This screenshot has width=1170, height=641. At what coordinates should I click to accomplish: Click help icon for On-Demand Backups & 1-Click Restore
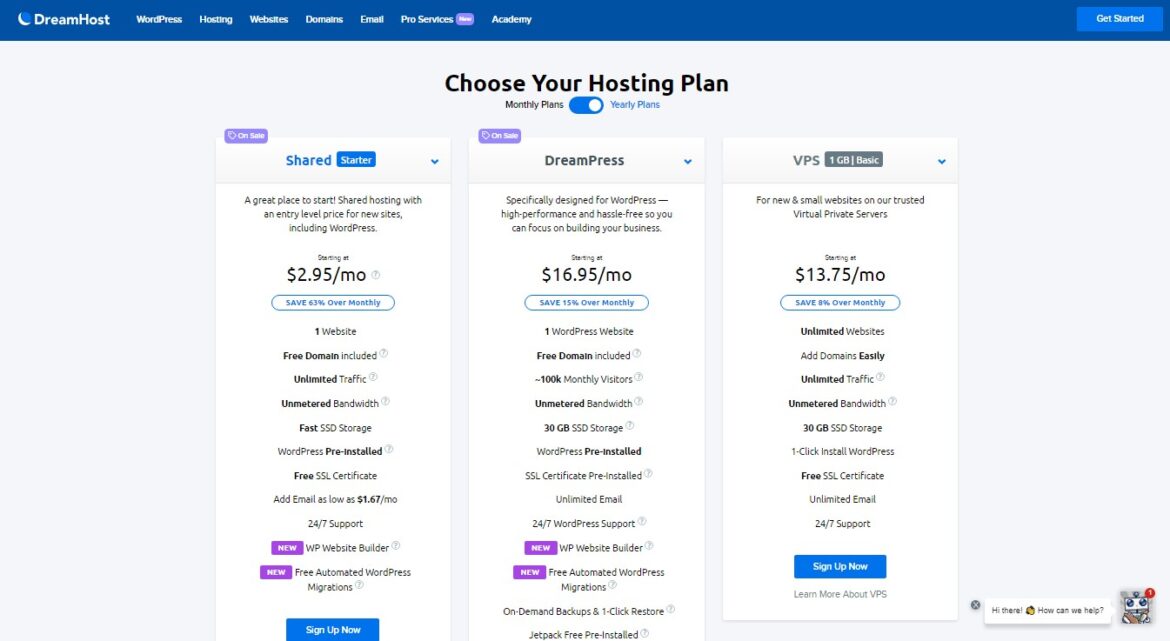click(671, 609)
